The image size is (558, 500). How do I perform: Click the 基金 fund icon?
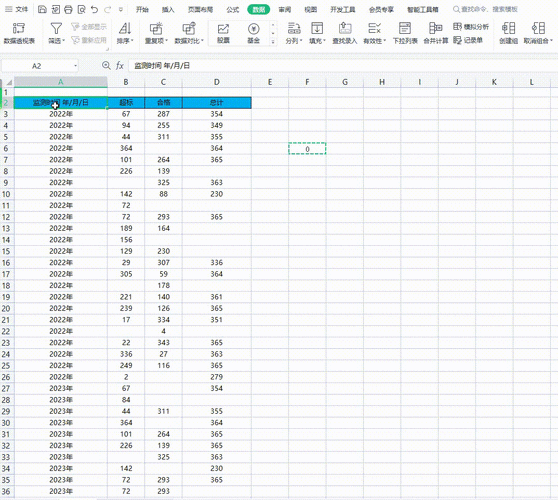253,29
